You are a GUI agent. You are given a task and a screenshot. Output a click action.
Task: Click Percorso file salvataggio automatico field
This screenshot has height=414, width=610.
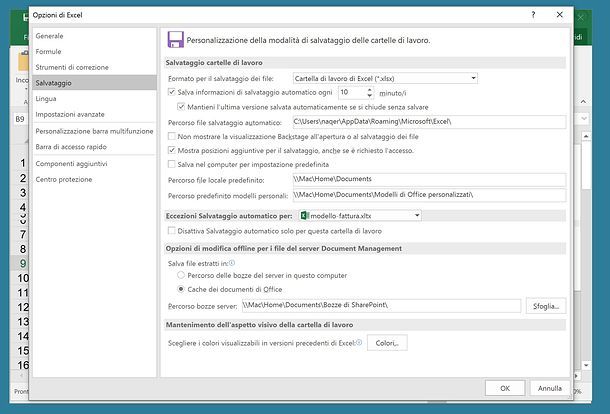(429, 122)
